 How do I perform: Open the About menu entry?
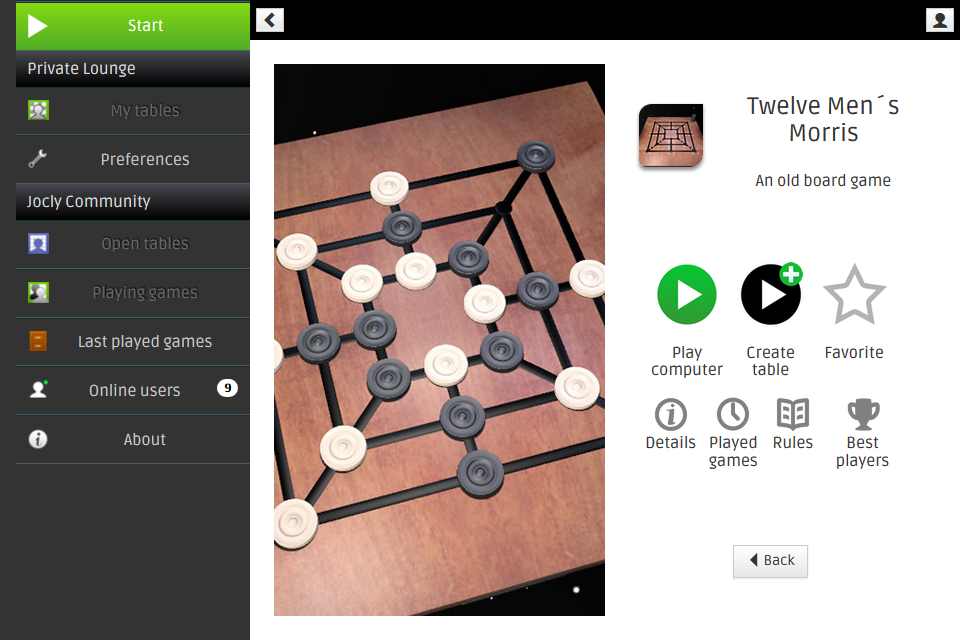coord(133,439)
